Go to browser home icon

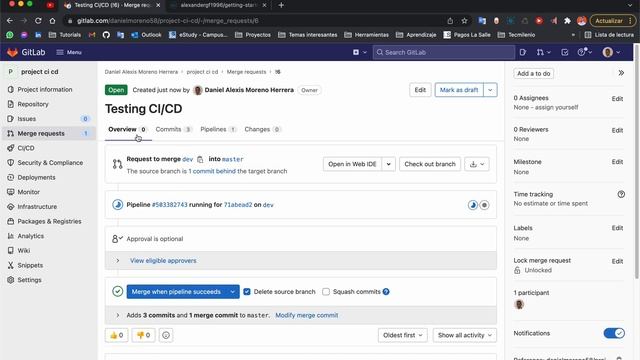52,20
